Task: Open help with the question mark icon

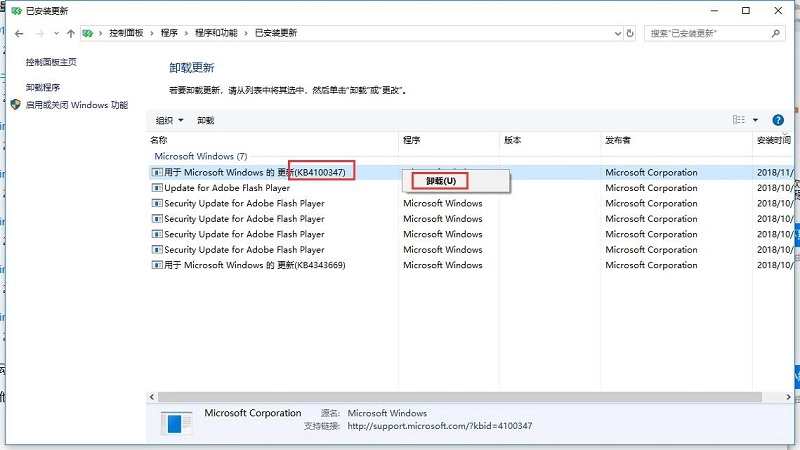Action: (778, 120)
